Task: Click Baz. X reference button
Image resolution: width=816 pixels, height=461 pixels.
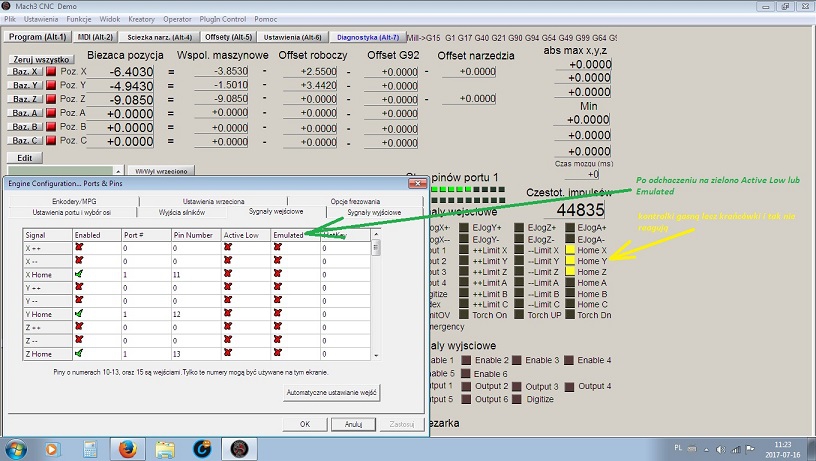Action: click(x=25, y=71)
